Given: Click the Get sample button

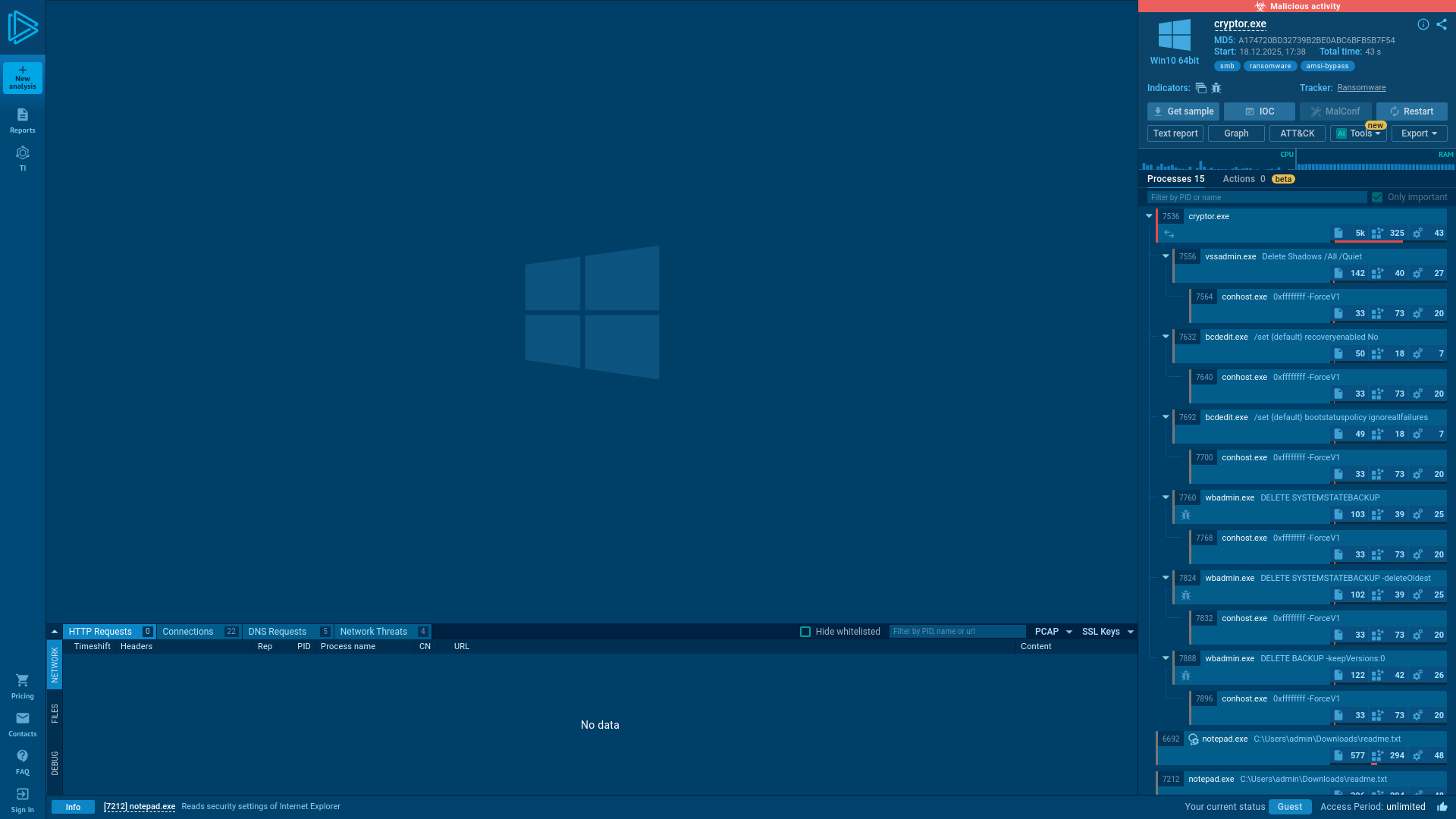Looking at the screenshot, I should [1183, 111].
